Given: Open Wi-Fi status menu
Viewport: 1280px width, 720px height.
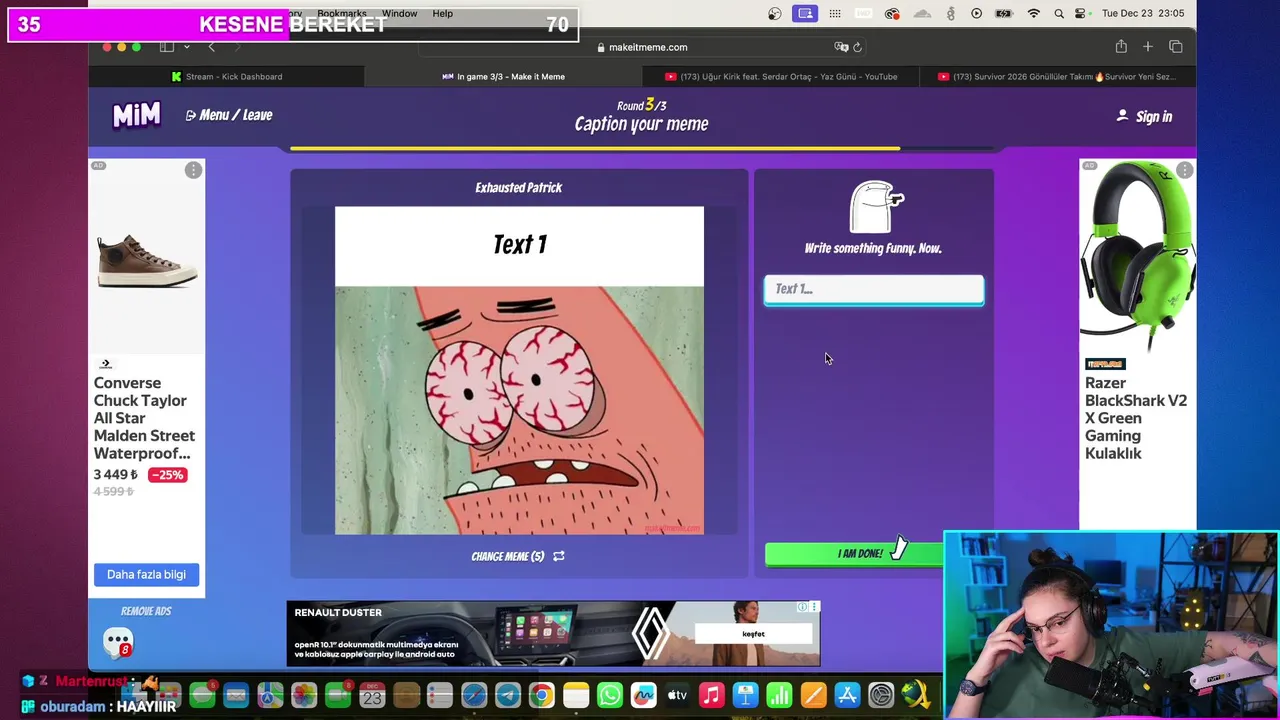Looking at the screenshot, I should point(1034,13).
